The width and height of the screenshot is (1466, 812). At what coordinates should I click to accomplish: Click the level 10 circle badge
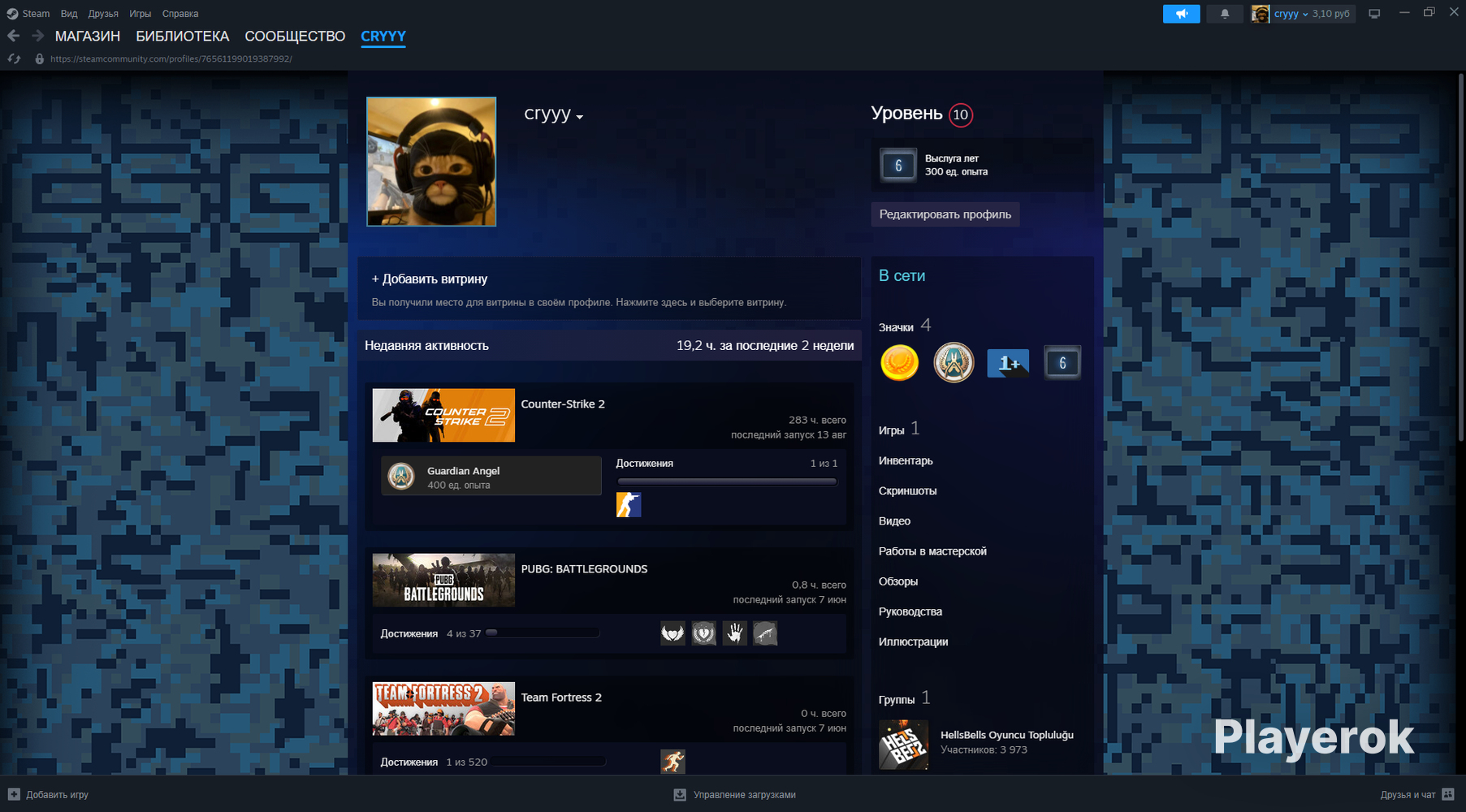961,114
